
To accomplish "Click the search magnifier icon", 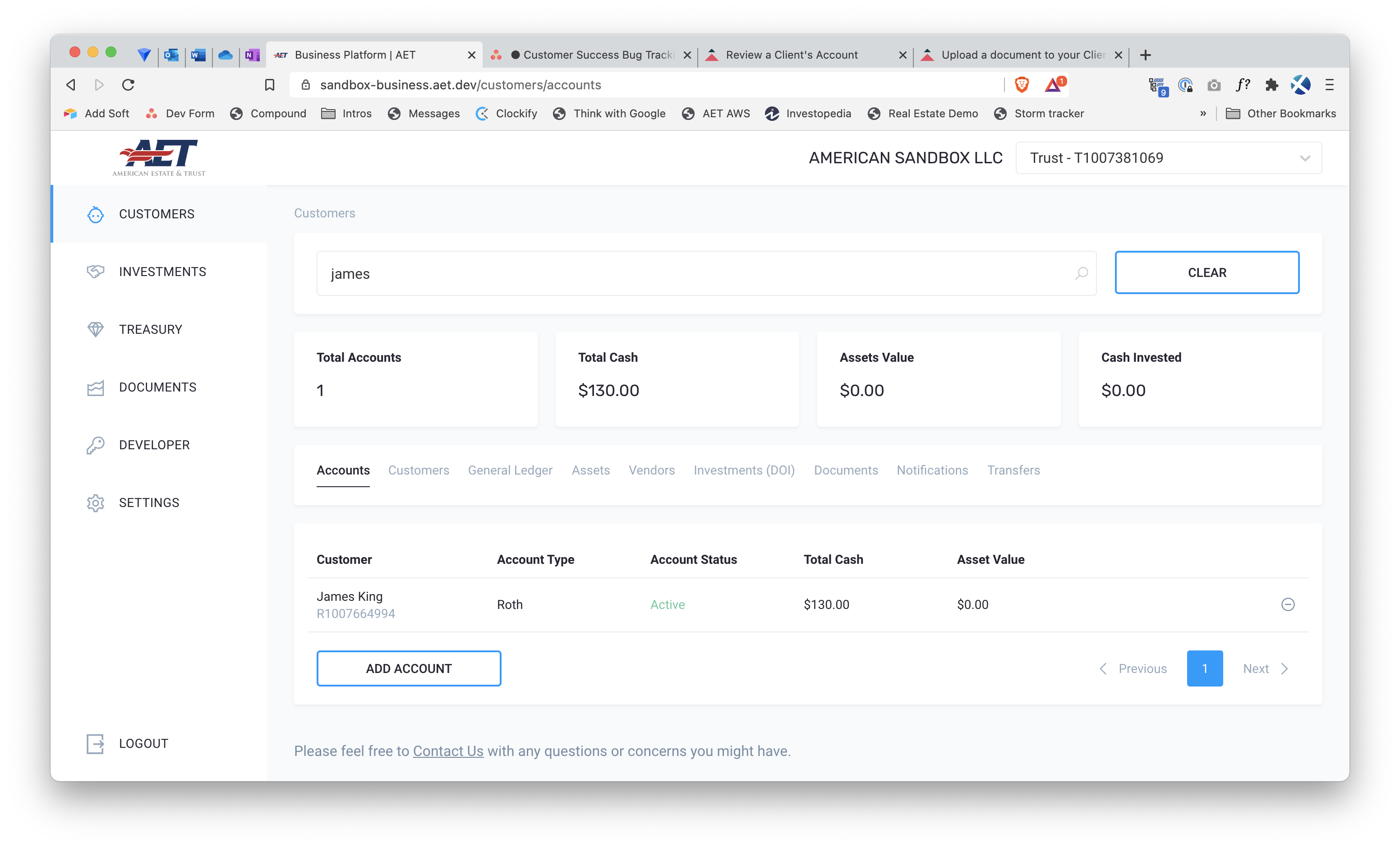I will coord(1081,273).
